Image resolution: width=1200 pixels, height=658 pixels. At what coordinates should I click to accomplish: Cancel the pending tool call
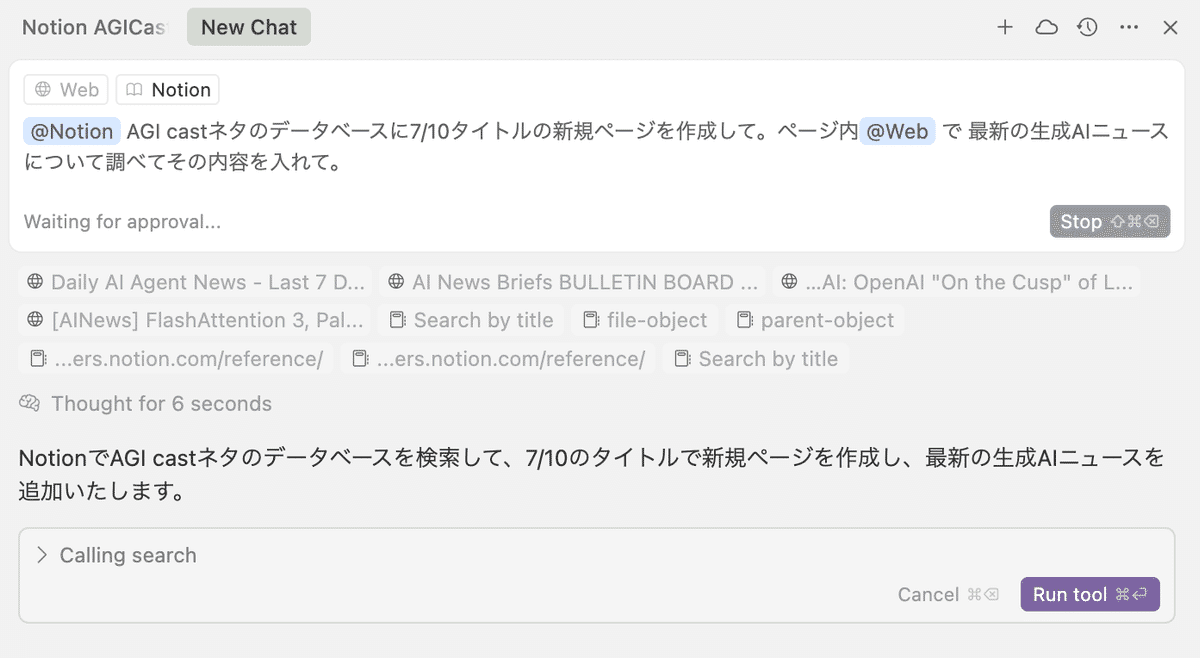pos(947,595)
